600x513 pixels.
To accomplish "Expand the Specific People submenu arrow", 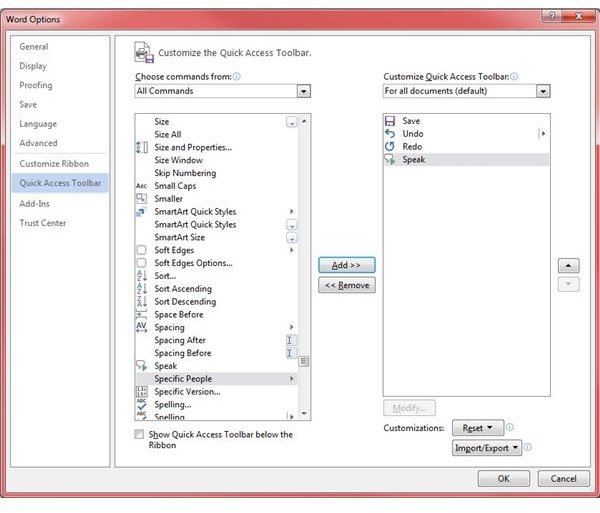I will (292, 379).
